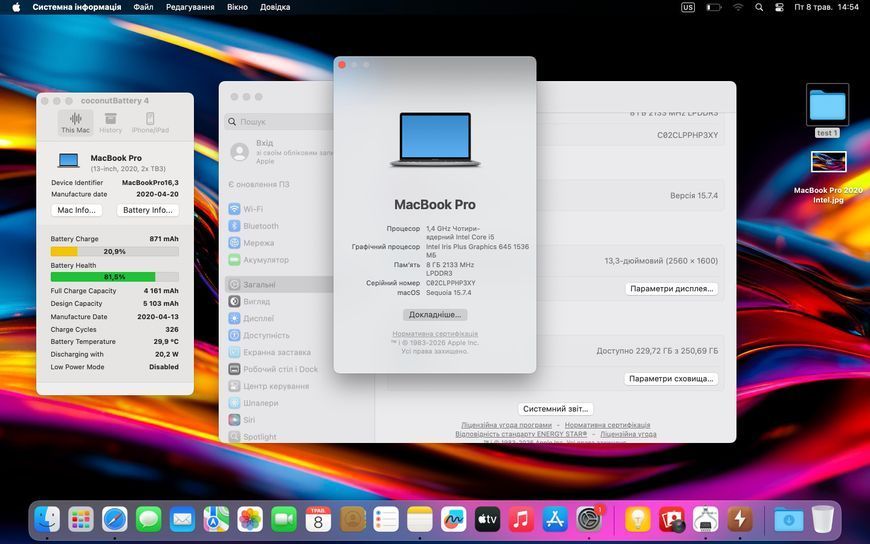The height and width of the screenshot is (544, 870).
Task: Open Control Center from the menu bar
Action: (779, 7)
